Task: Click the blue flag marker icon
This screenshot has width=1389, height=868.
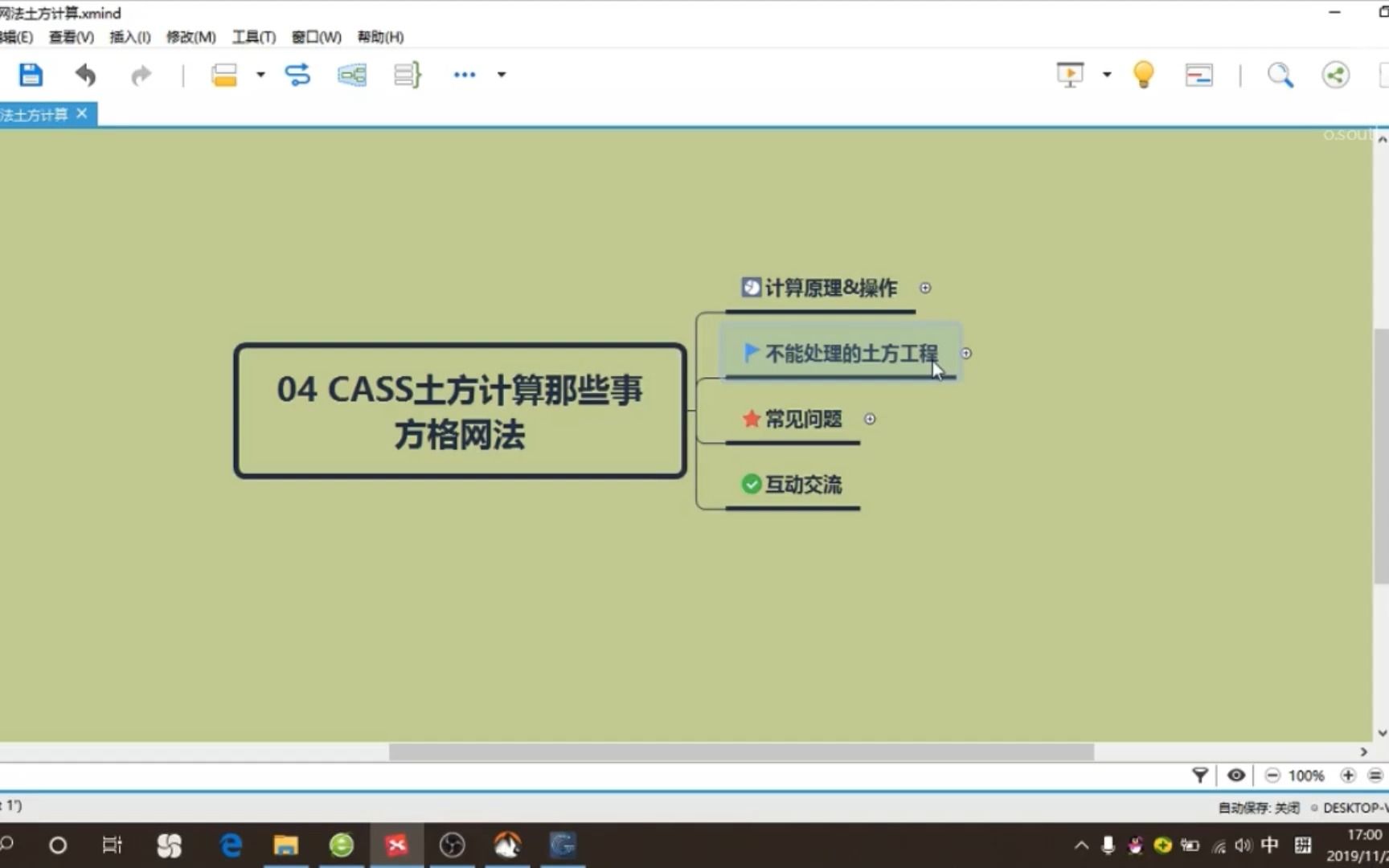Action: pyautogui.click(x=751, y=353)
